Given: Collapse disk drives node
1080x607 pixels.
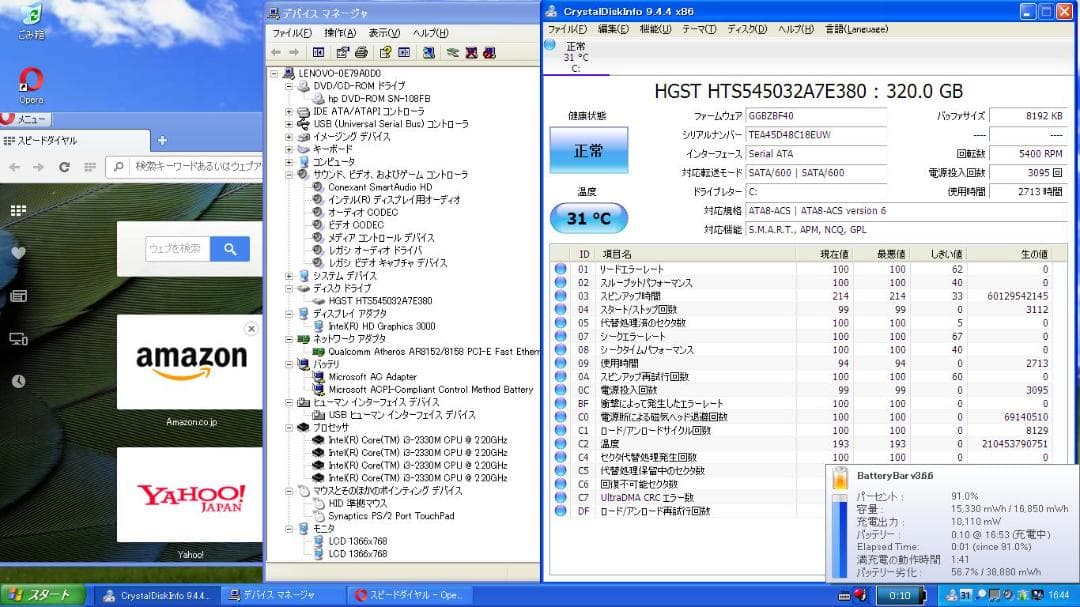Looking at the screenshot, I should coord(289,289).
